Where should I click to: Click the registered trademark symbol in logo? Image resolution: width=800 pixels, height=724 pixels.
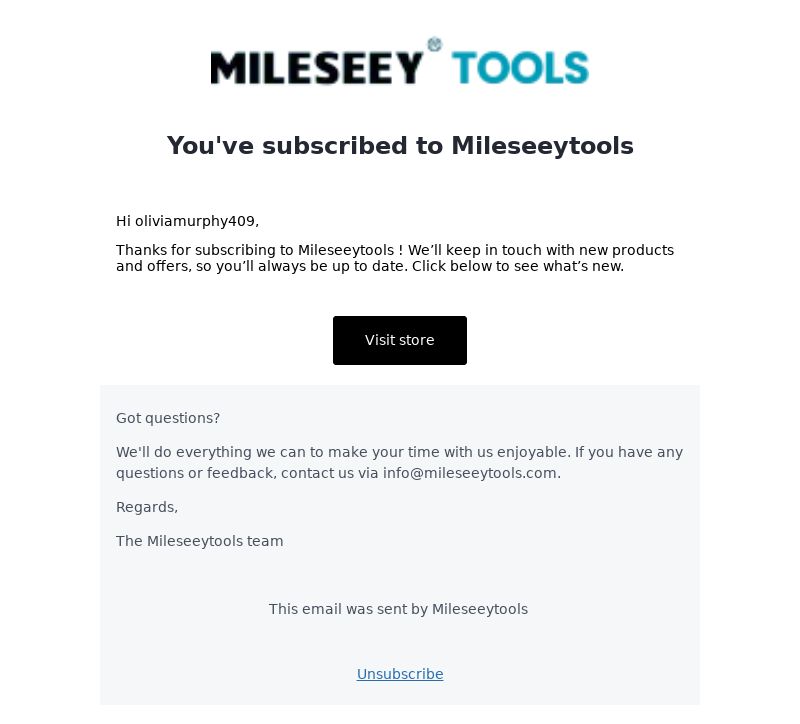point(434,44)
